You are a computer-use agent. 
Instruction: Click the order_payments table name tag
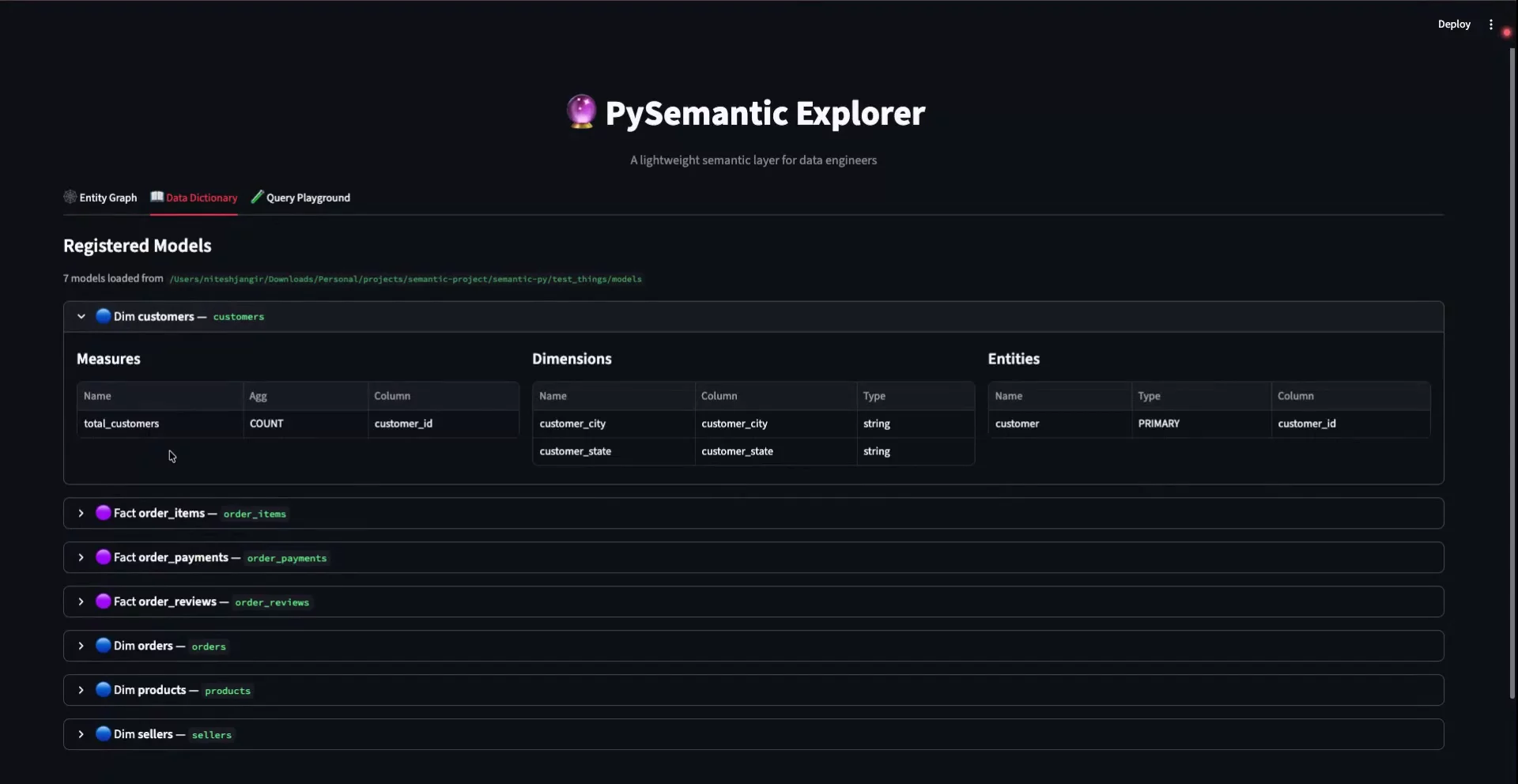286,558
